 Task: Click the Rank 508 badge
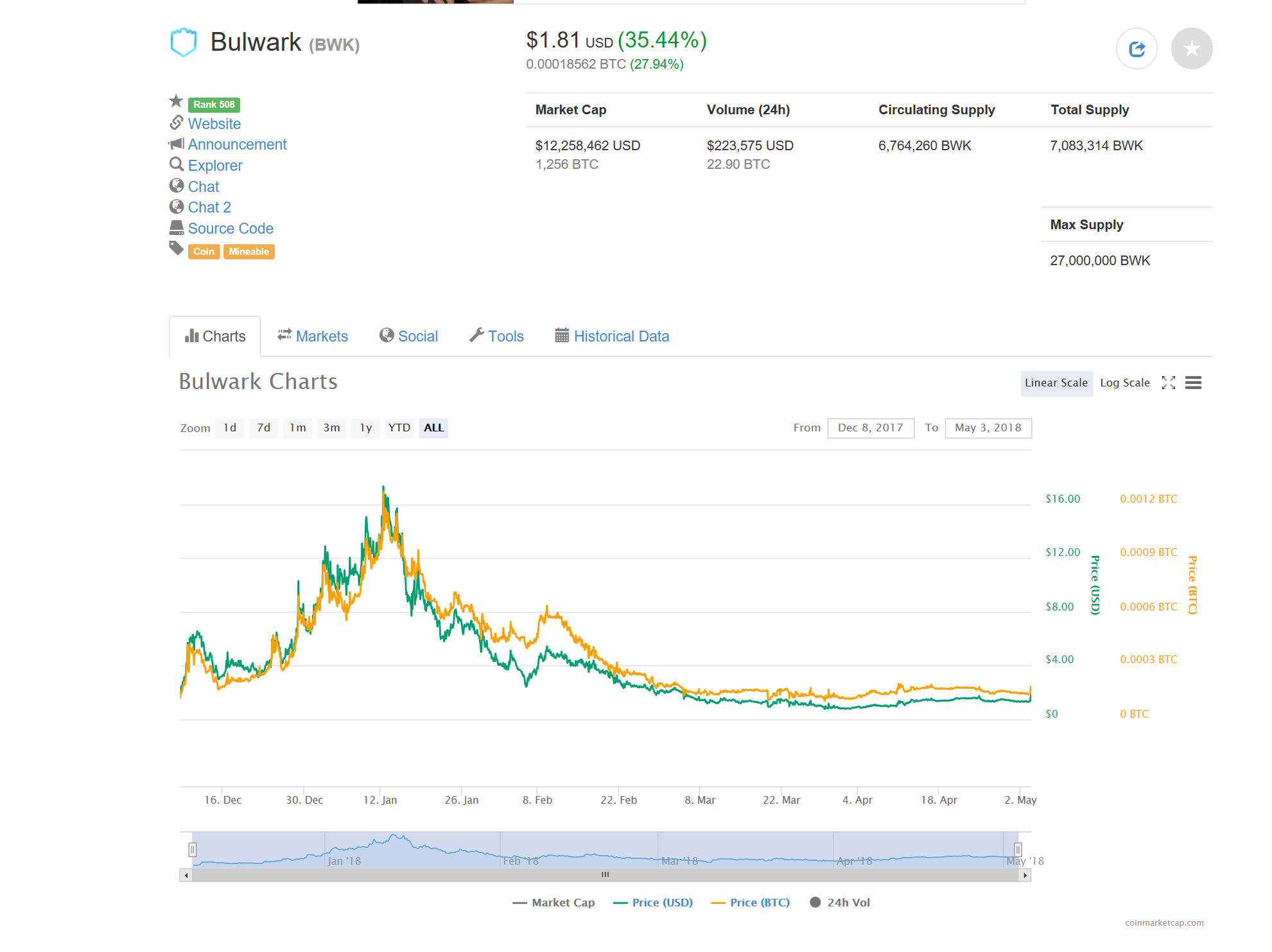(x=214, y=105)
